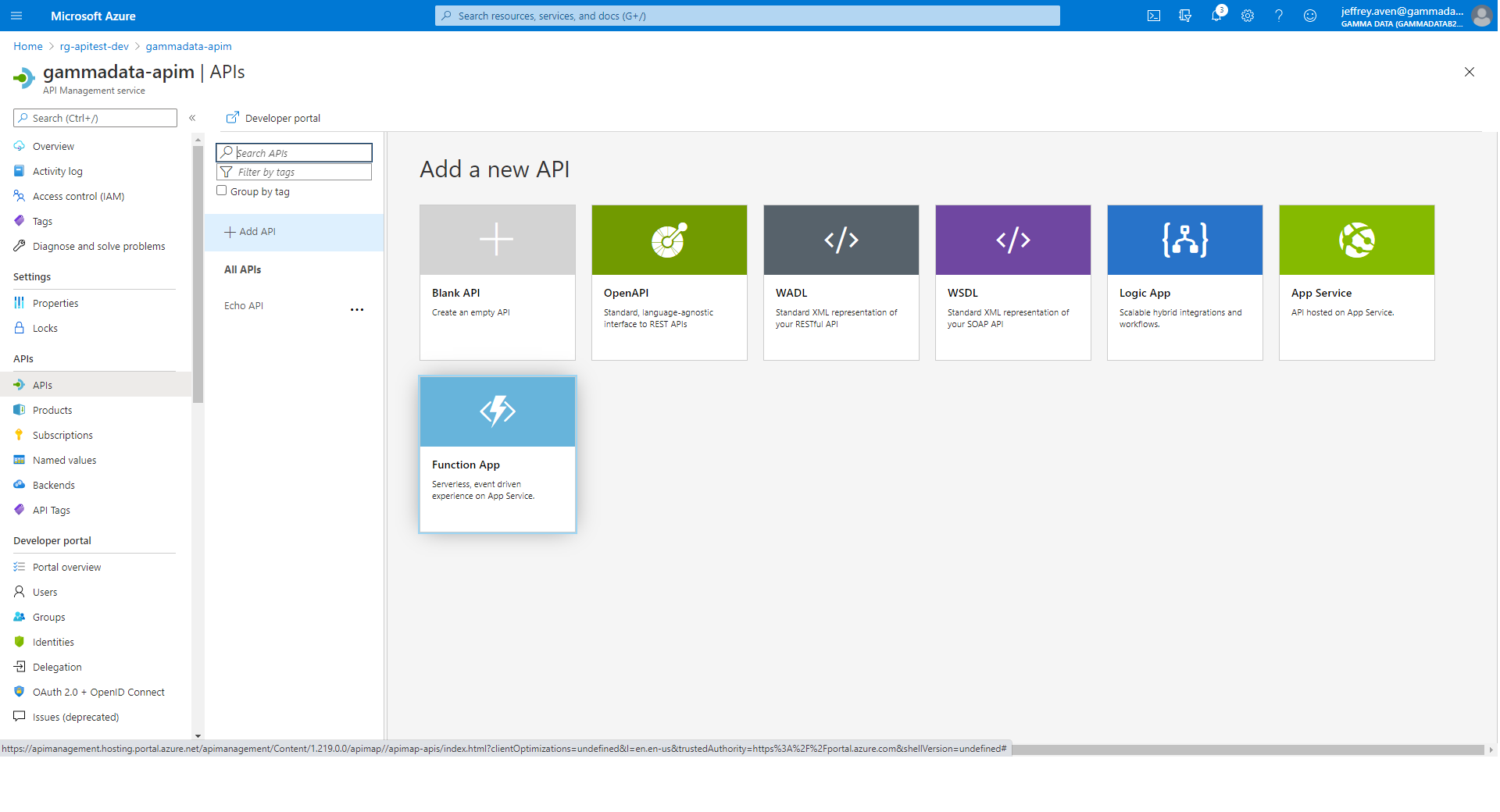Select All APIs entry
Image resolution: width=1500 pixels, height=812 pixels.
coord(243,269)
